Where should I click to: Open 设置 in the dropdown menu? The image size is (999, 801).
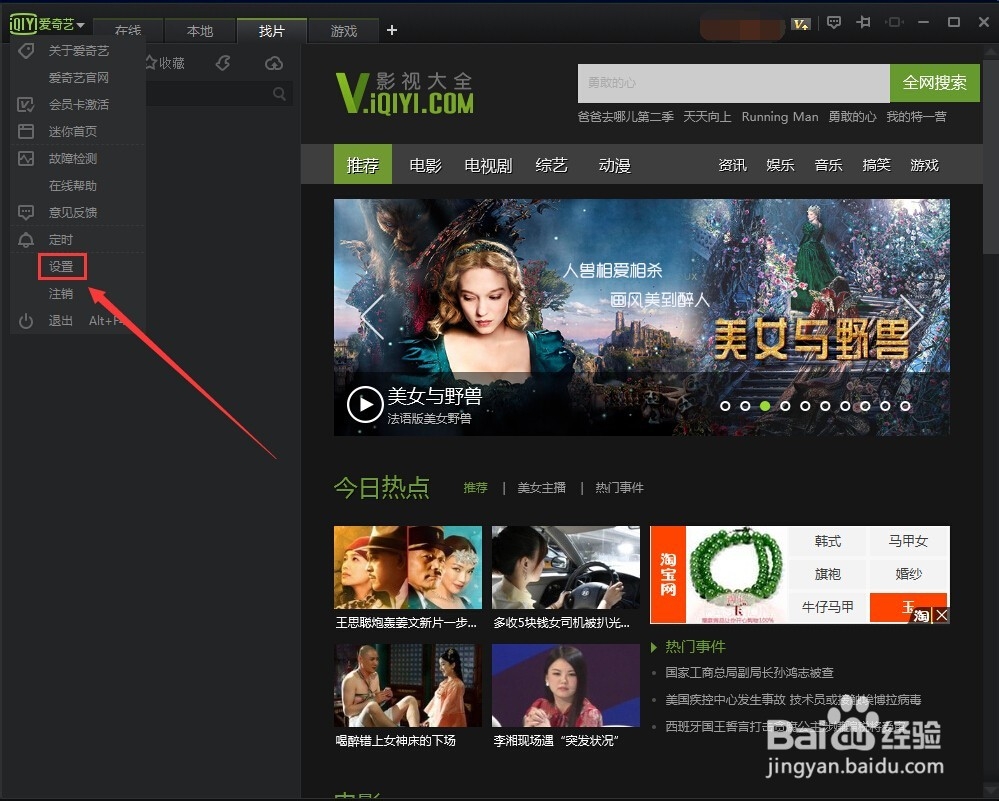61,266
